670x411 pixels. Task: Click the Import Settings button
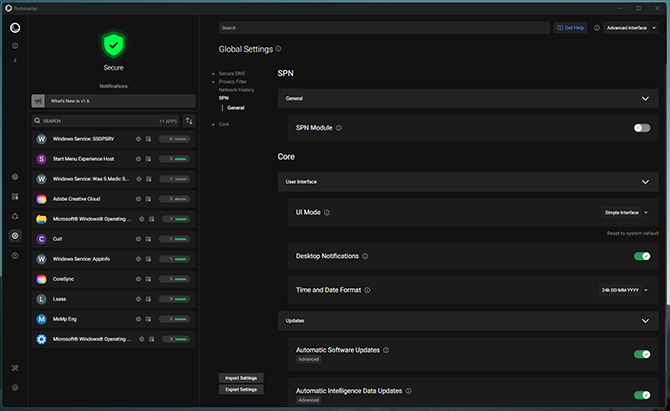(x=241, y=378)
